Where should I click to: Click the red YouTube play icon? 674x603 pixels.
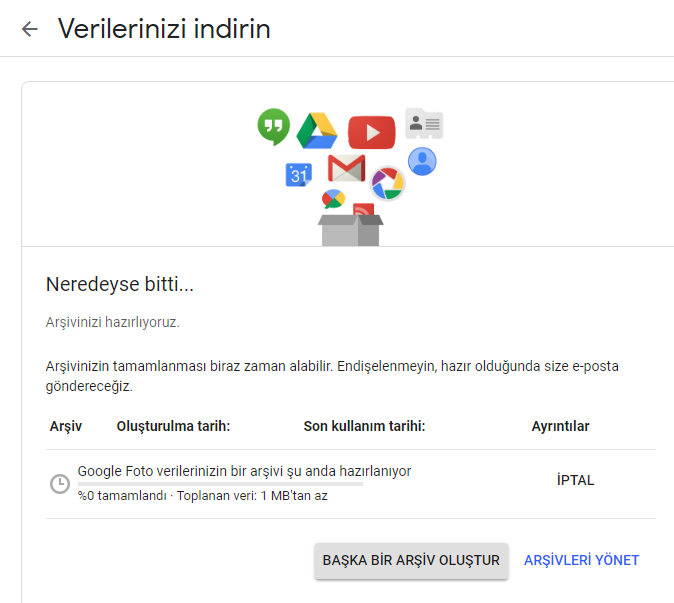(x=371, y=132)
